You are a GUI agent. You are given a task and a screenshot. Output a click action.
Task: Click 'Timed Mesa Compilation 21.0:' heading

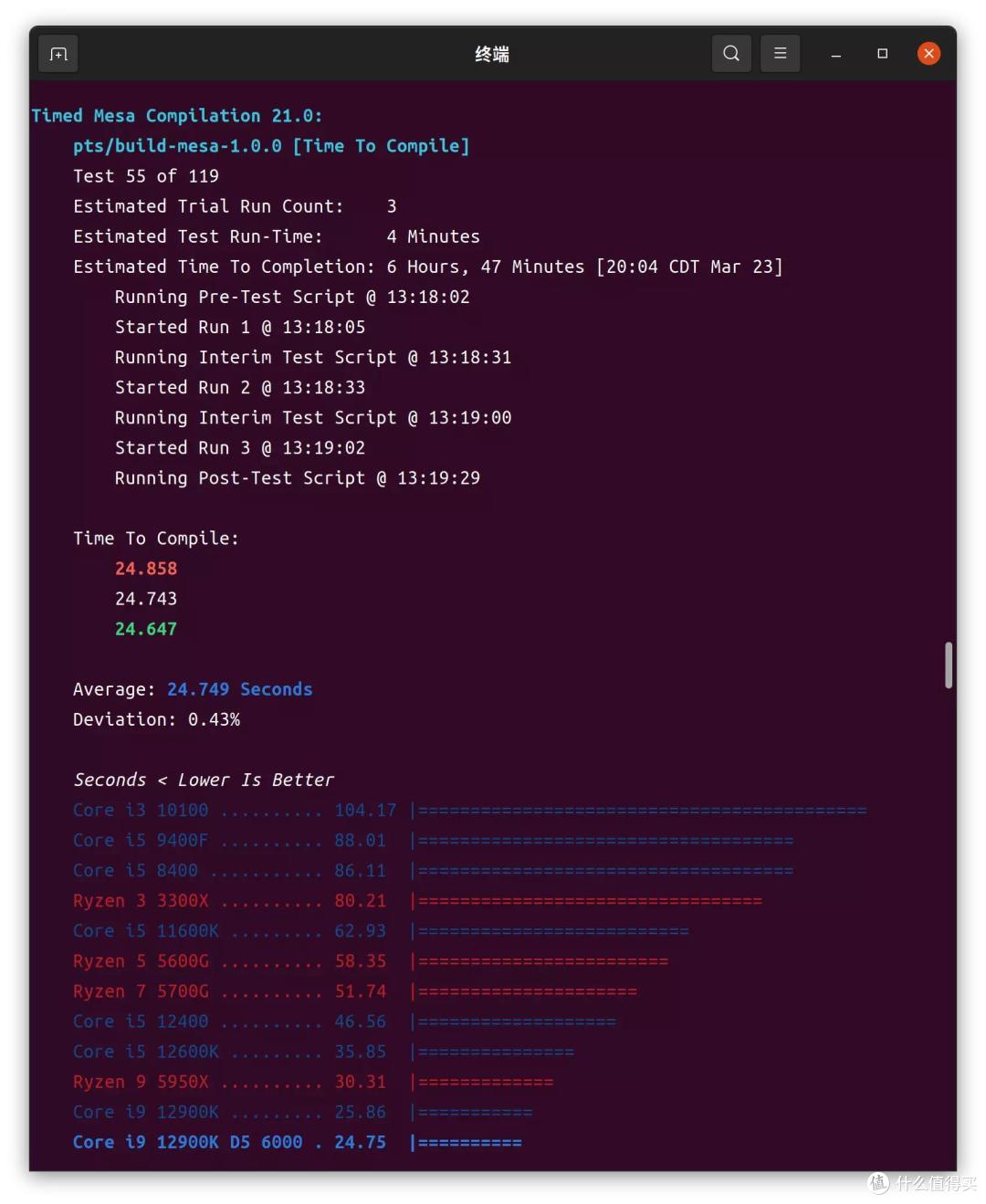click(x=176, y=116)
